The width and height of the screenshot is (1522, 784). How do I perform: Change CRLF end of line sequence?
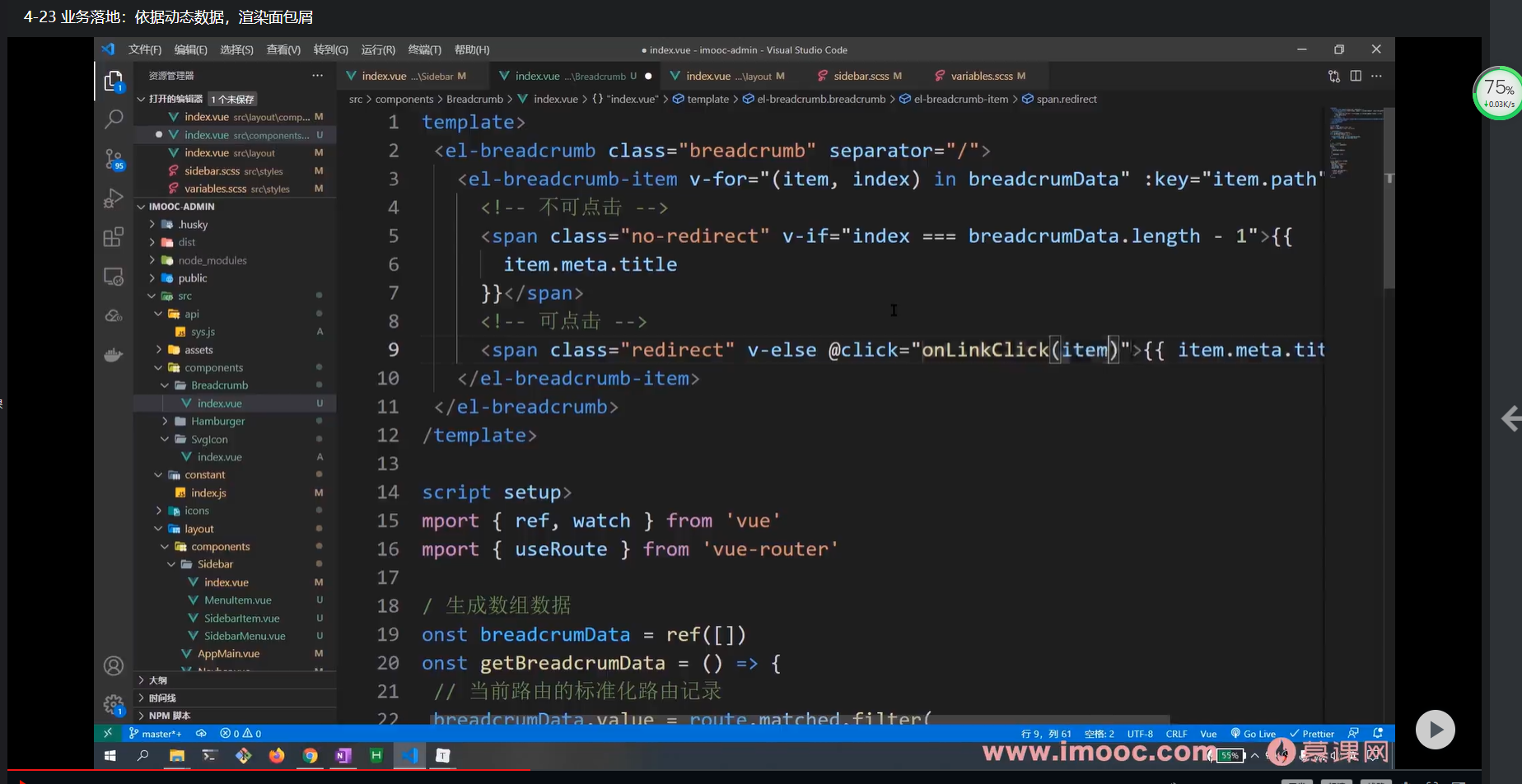coord(1176,733)
